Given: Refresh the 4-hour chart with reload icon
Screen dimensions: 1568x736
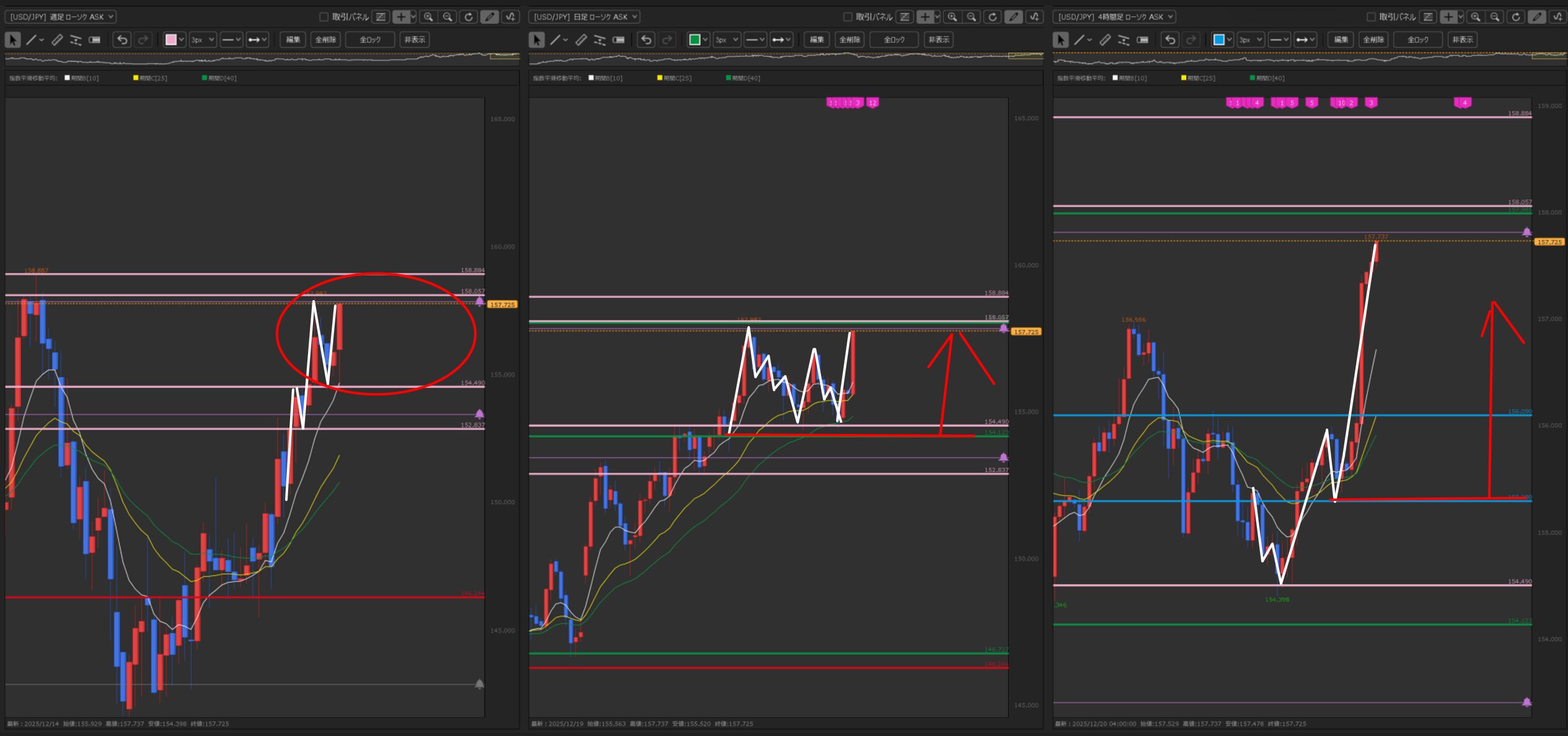Looking at the screenshot, I should (1516, 17).
